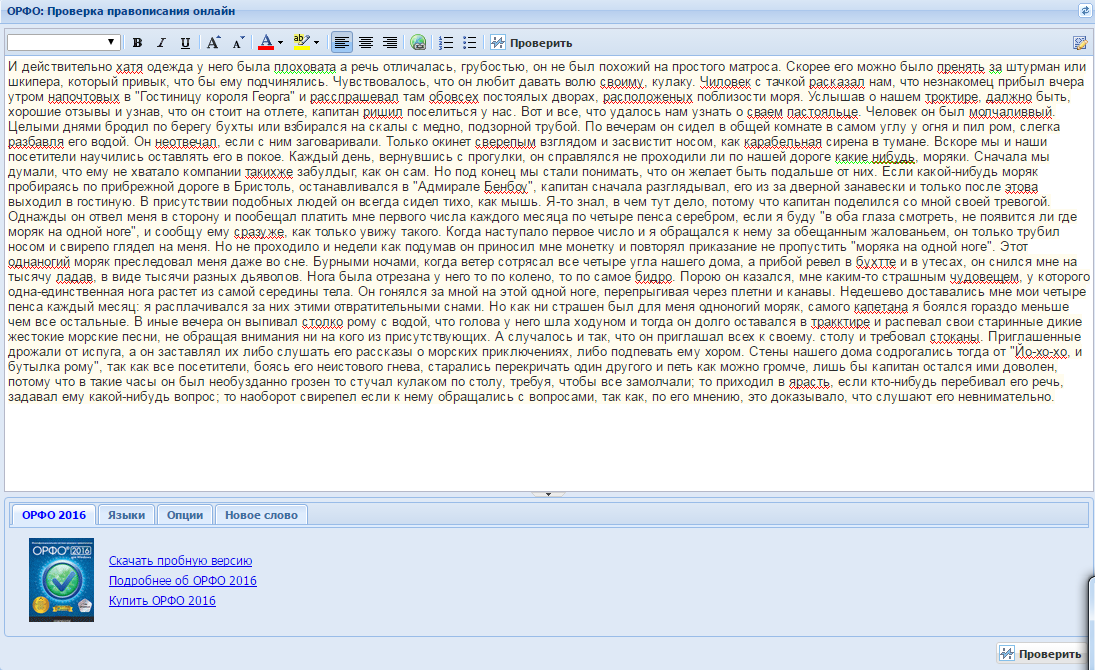1095x670 pixels.
Task: Align text to the right
Action: [x=389, y=43]
